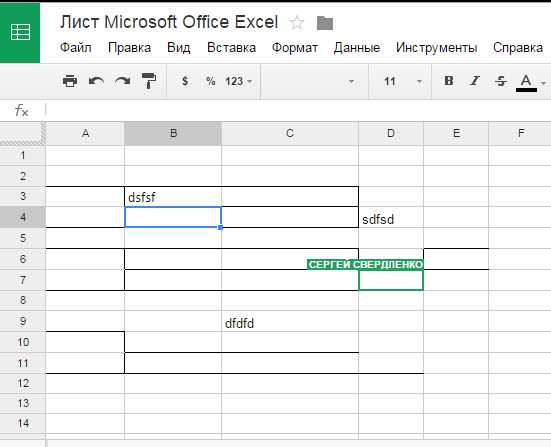Open the text color picker
The width and height of the screenshot is (551, 447).
[530, 82]
